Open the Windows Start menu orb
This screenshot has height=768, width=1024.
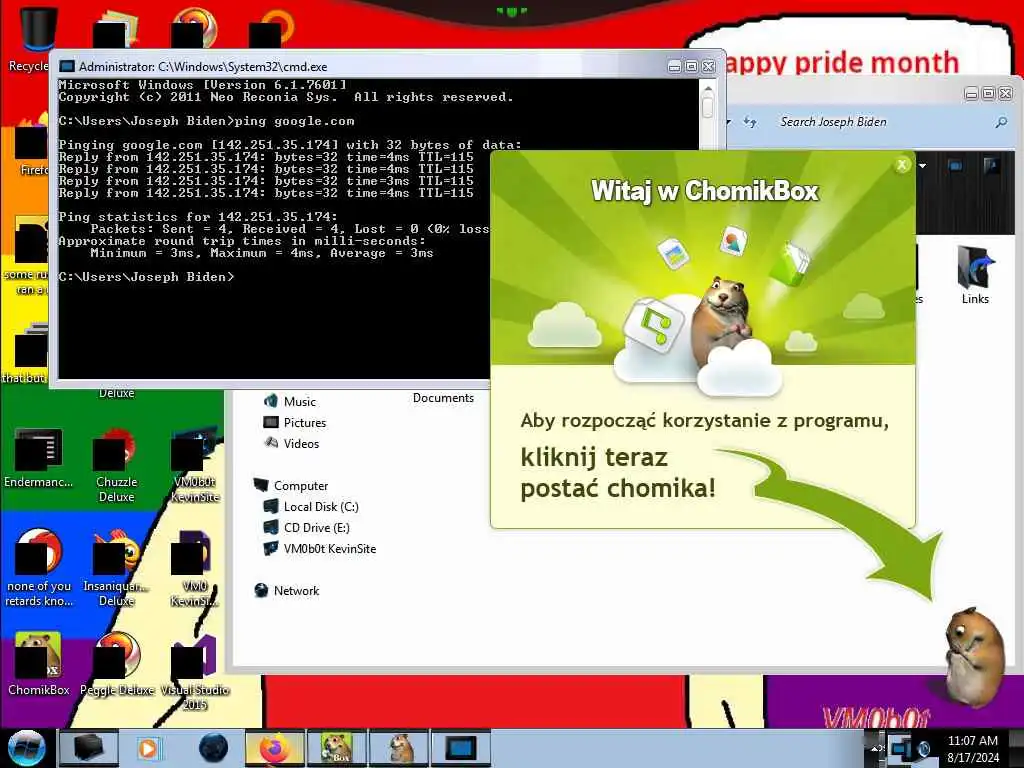click(x=26, y=748)
